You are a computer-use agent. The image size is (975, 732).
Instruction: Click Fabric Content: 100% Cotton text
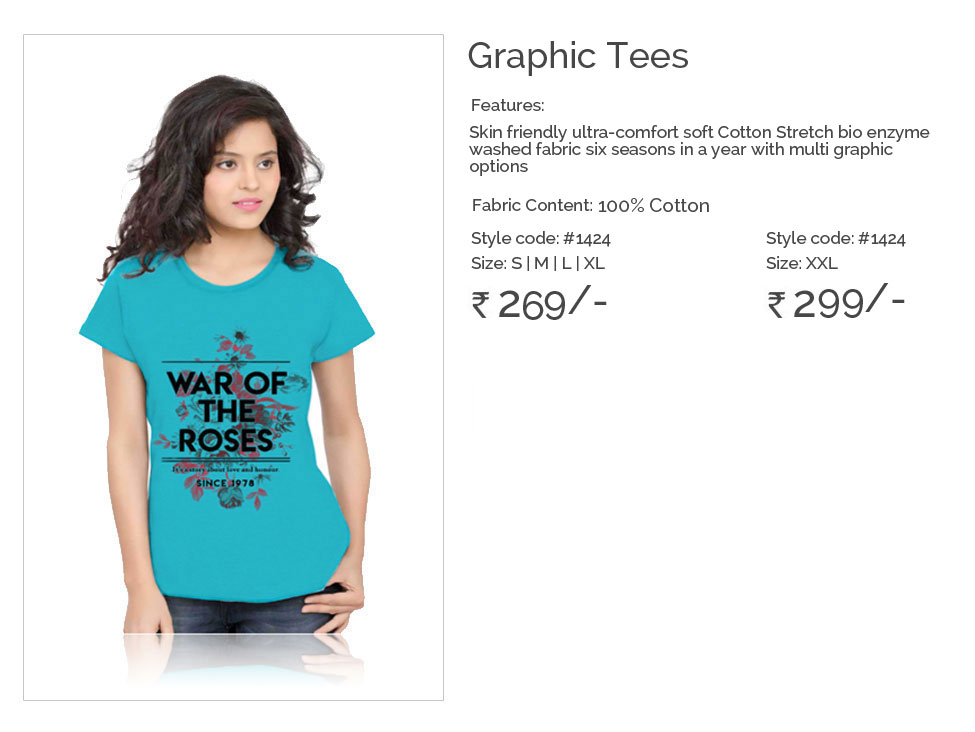tap(590, 205)
